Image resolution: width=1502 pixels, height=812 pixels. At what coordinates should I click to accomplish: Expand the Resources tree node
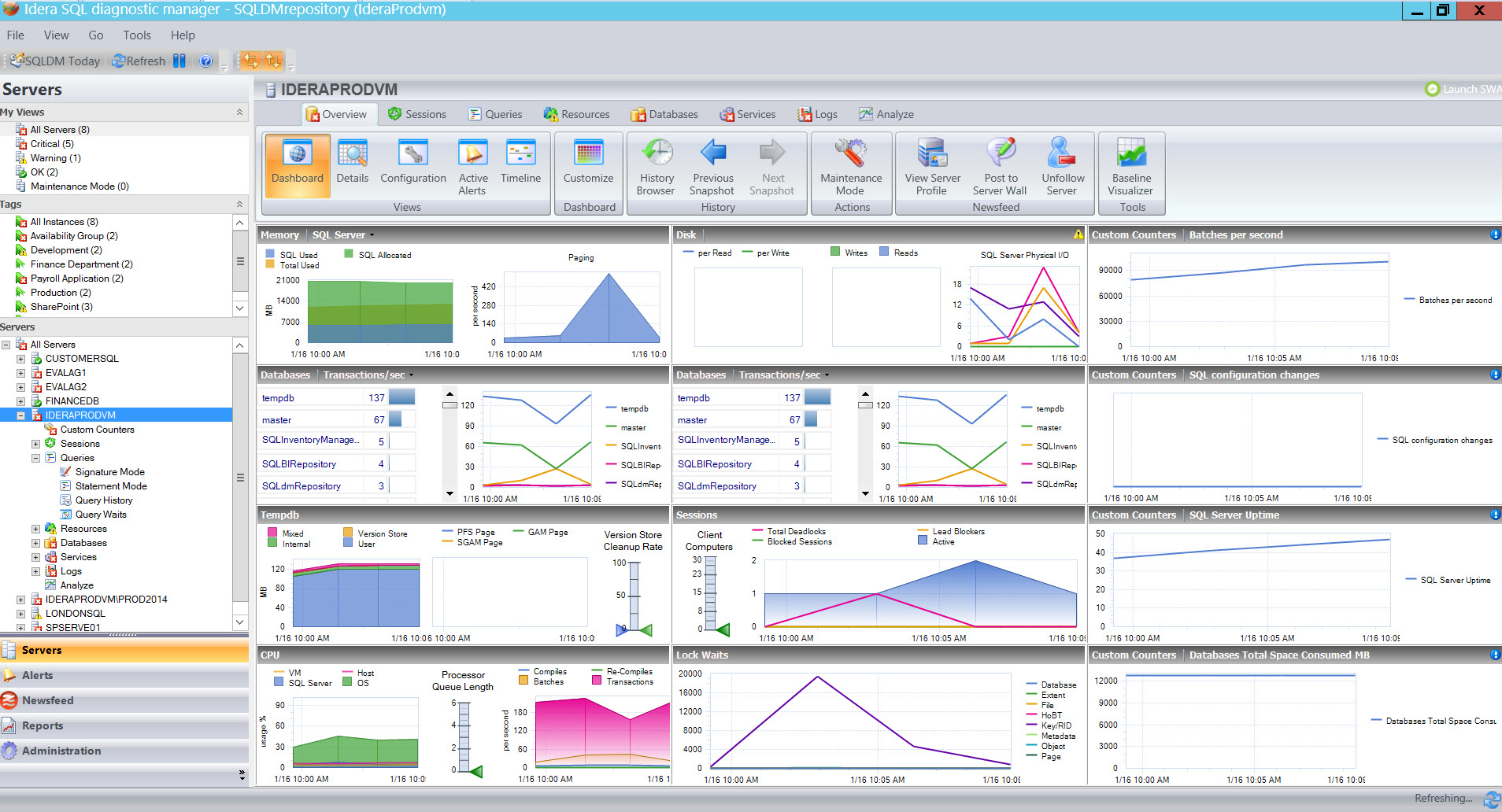coord(35,529)
